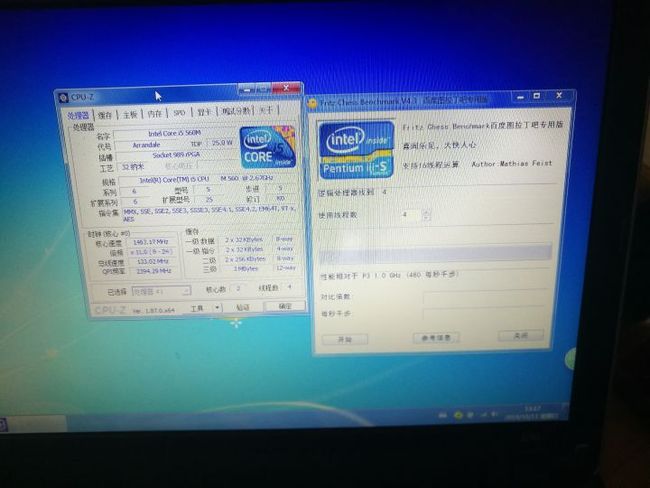
Task: Click the CPU-Z title bar icon
Action: [x=63, y=98]
